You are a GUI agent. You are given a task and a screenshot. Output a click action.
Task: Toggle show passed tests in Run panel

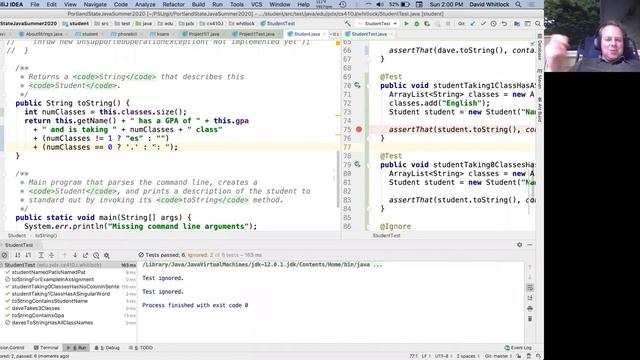4,255
